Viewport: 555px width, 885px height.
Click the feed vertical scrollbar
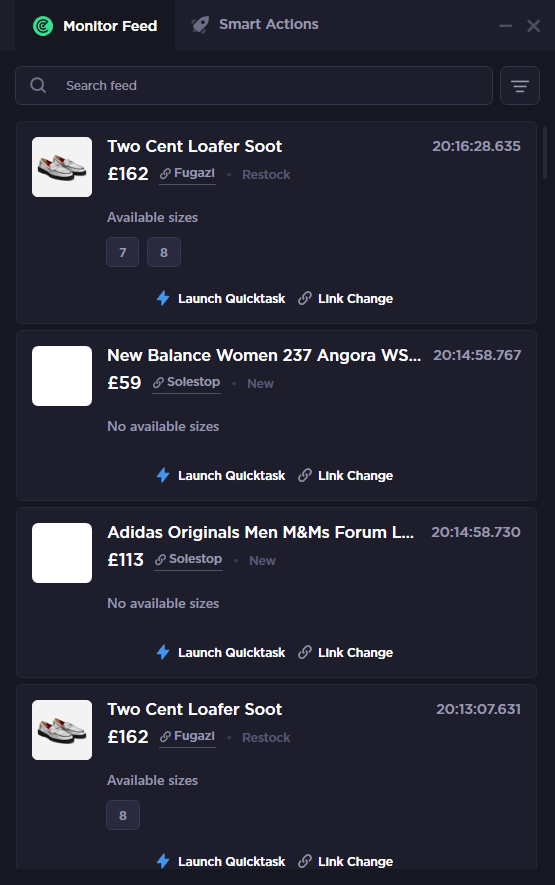pos(545,152)
